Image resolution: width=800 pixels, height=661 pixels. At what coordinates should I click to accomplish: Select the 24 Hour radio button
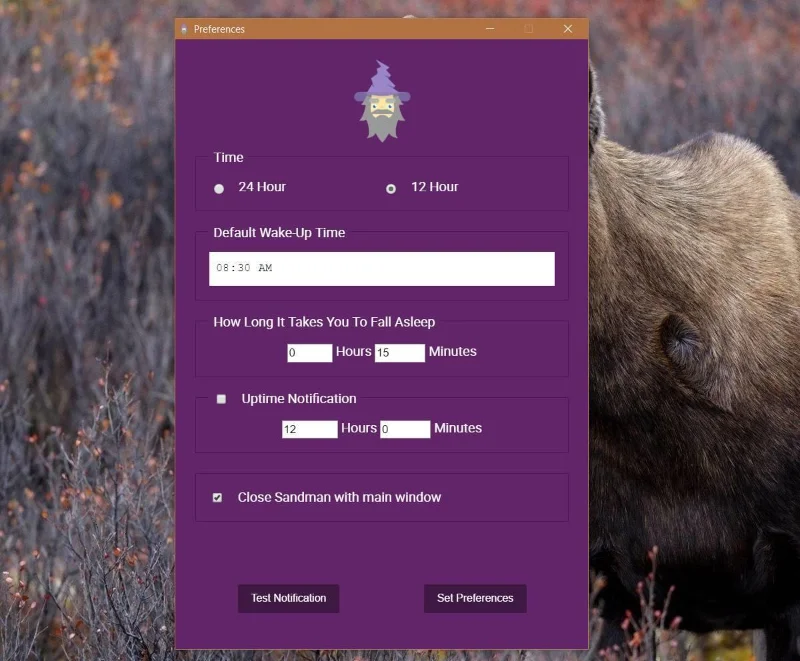click(x=219, y=189)
